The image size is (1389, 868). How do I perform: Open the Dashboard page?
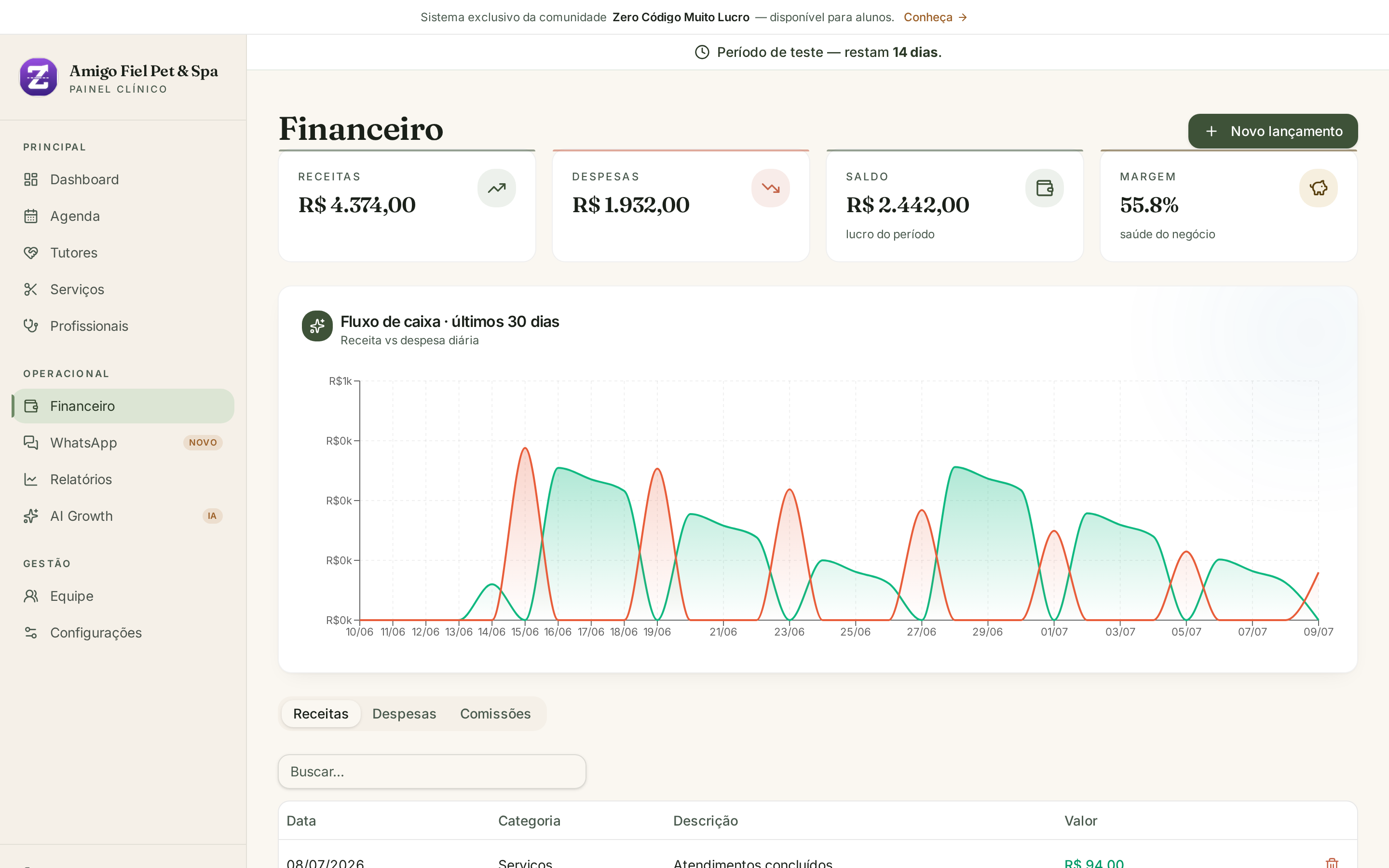click(123, 180)
